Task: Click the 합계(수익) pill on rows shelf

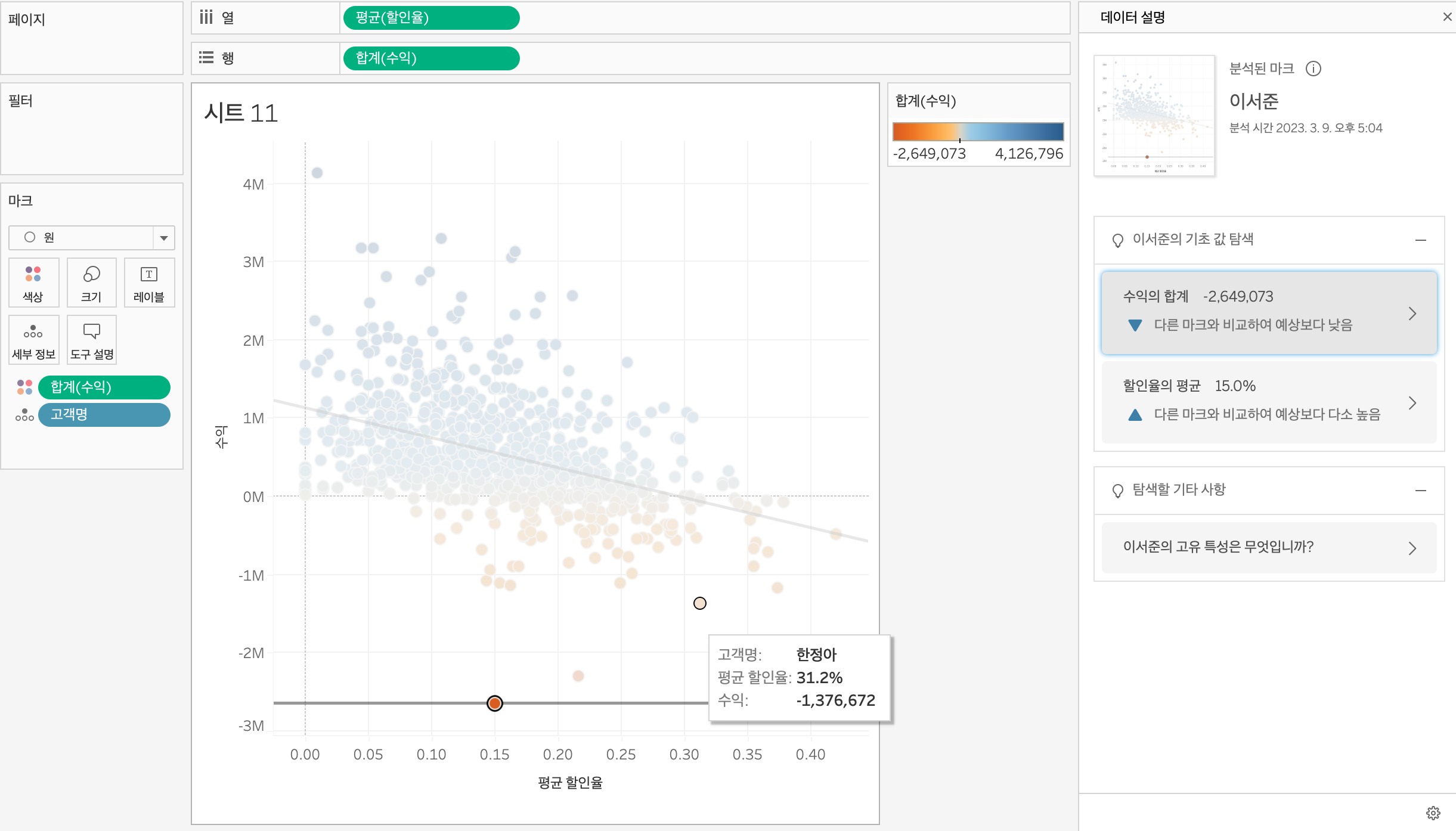Action: coord(431,58)
